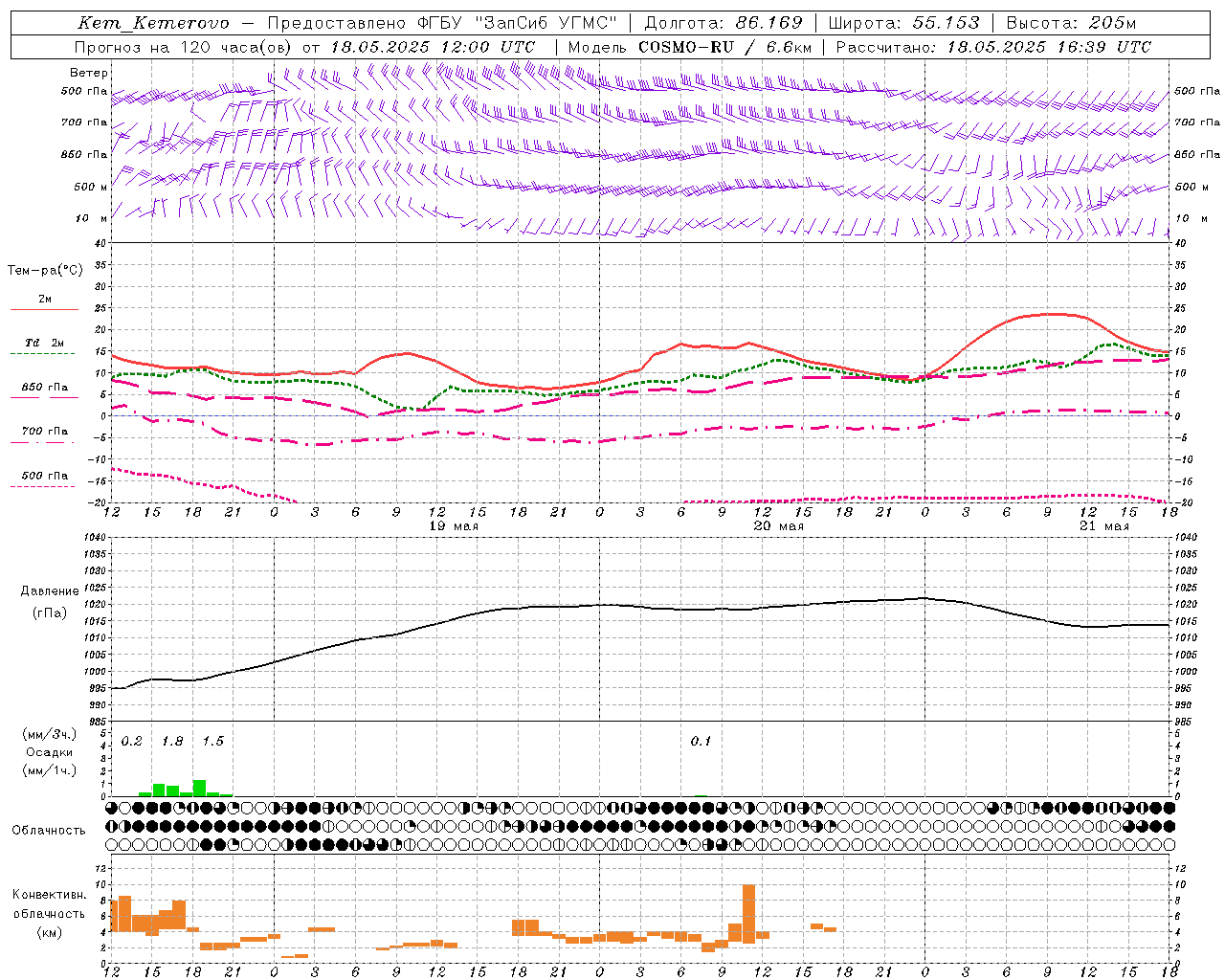Screen dimensions: 1225x980
Task: Click 'Рассчитано: 18.05.2025 16:39 UTC' timestamp
Action: (993, 47)
